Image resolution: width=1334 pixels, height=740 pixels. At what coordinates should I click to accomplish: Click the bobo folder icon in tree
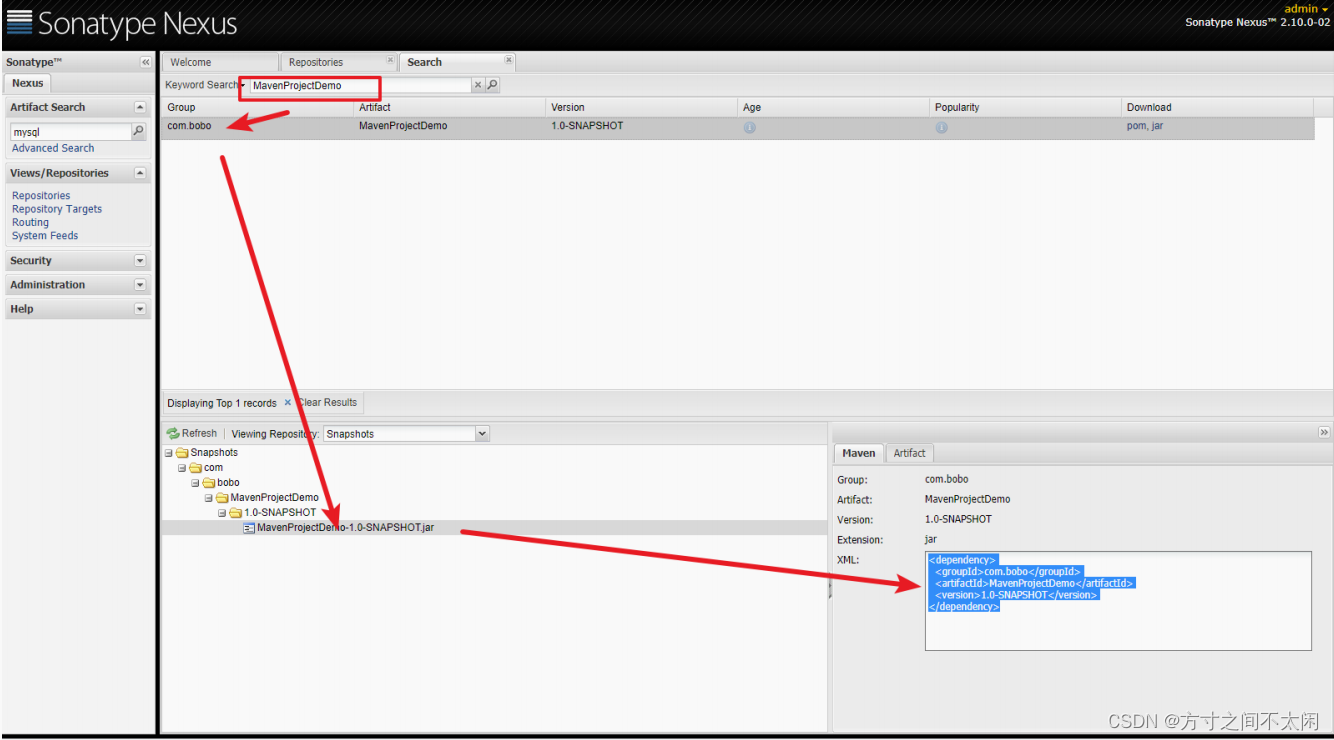click(x=209, y=482)
